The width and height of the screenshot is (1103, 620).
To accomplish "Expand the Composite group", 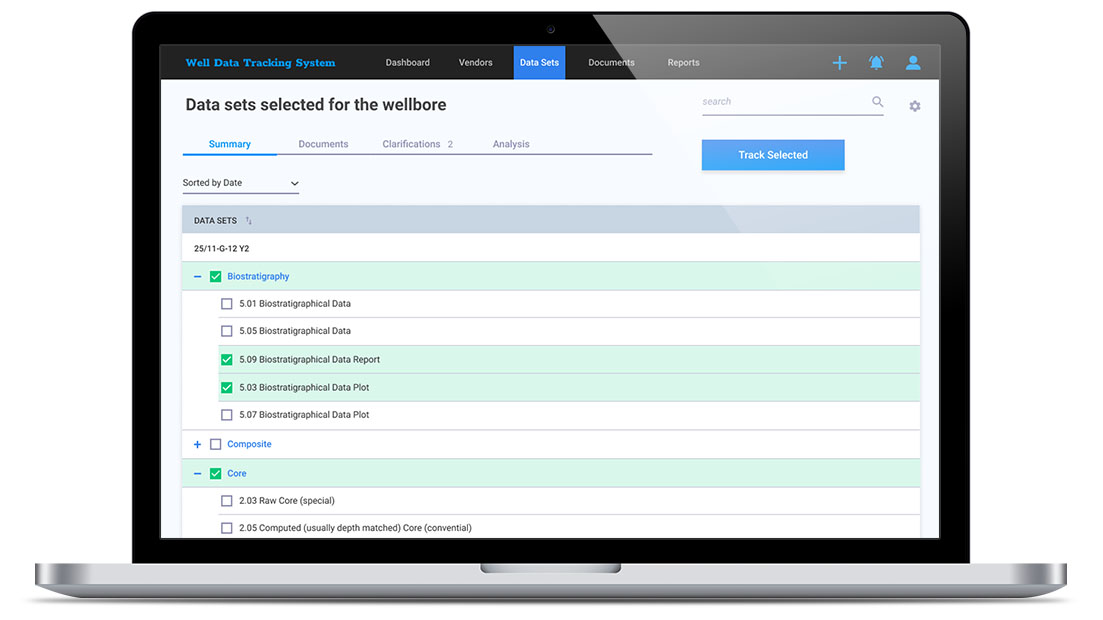I will coord(197,445).
